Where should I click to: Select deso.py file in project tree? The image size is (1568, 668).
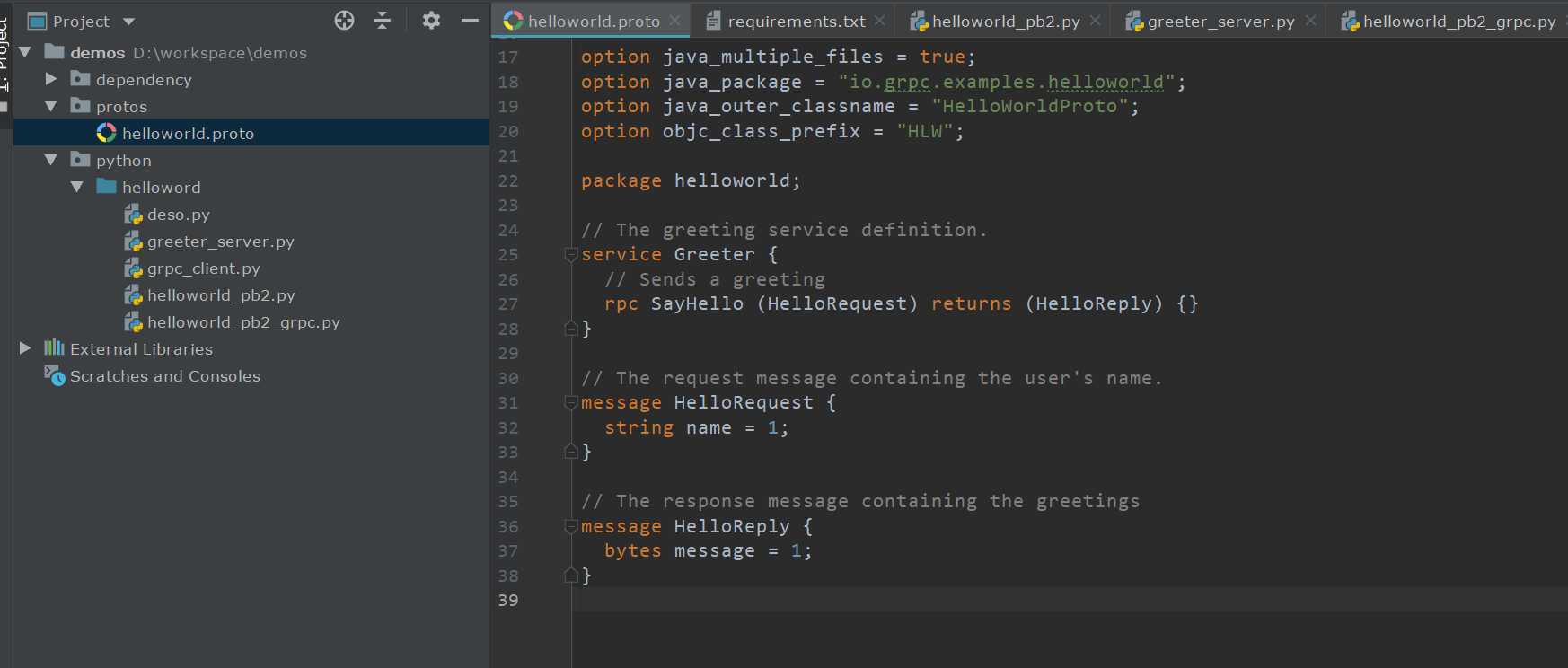coord(178,215)
